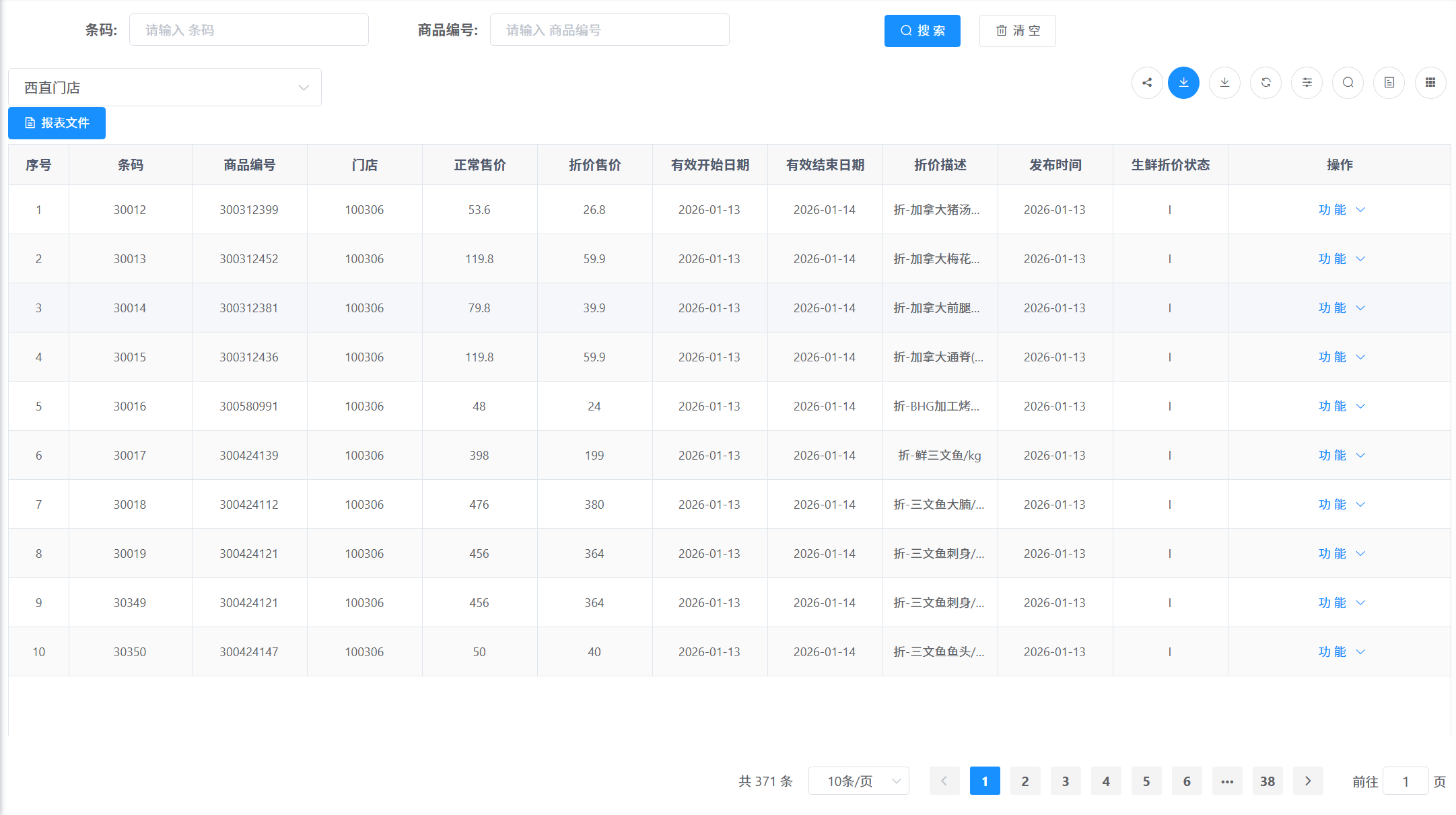Go to page 2 in pagination
The width and height of the screenshot is (1456, 815).
(x=1025, y=781)
